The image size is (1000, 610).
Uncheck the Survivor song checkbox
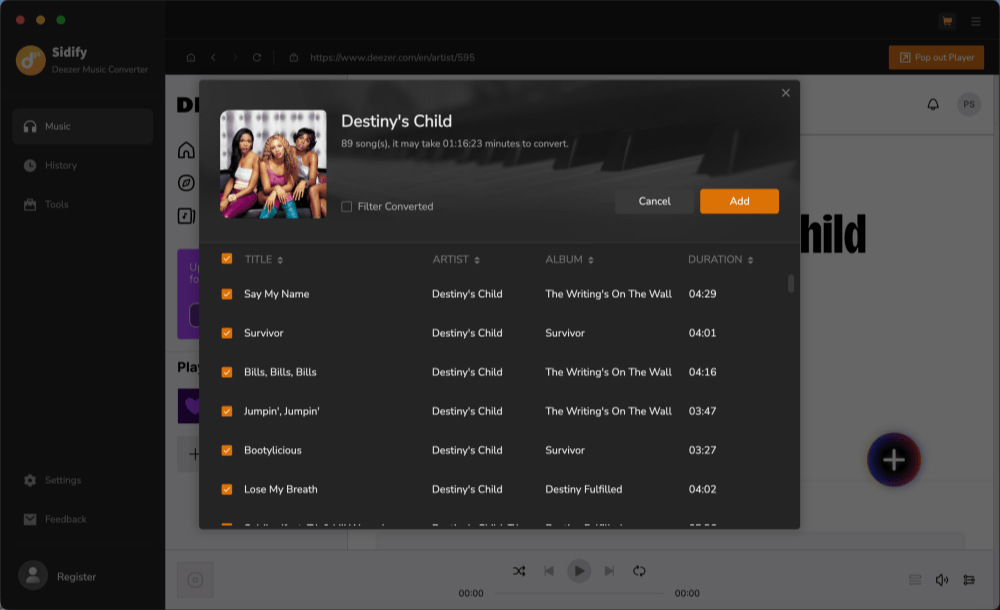point(226,333)
